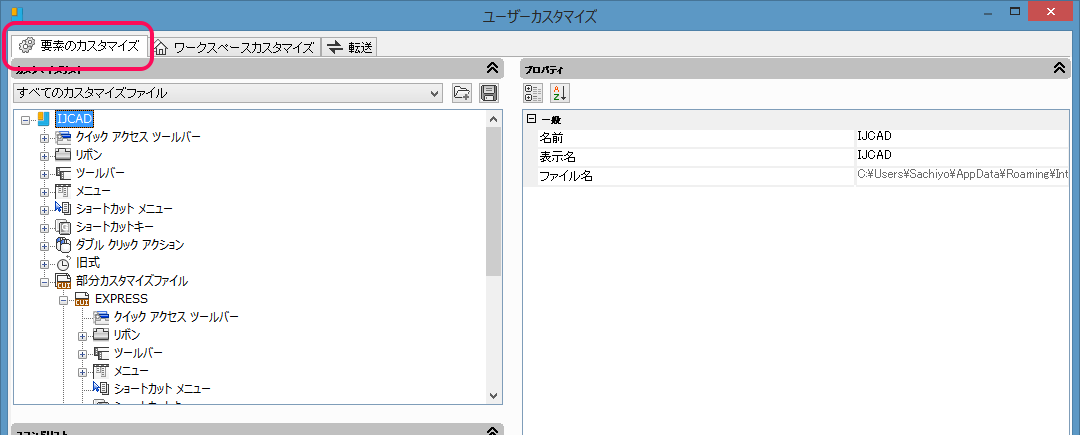Click the ファイル名 path value
Screen dimensions: 1080x435
pyautogui.click(x=962, y=175)
